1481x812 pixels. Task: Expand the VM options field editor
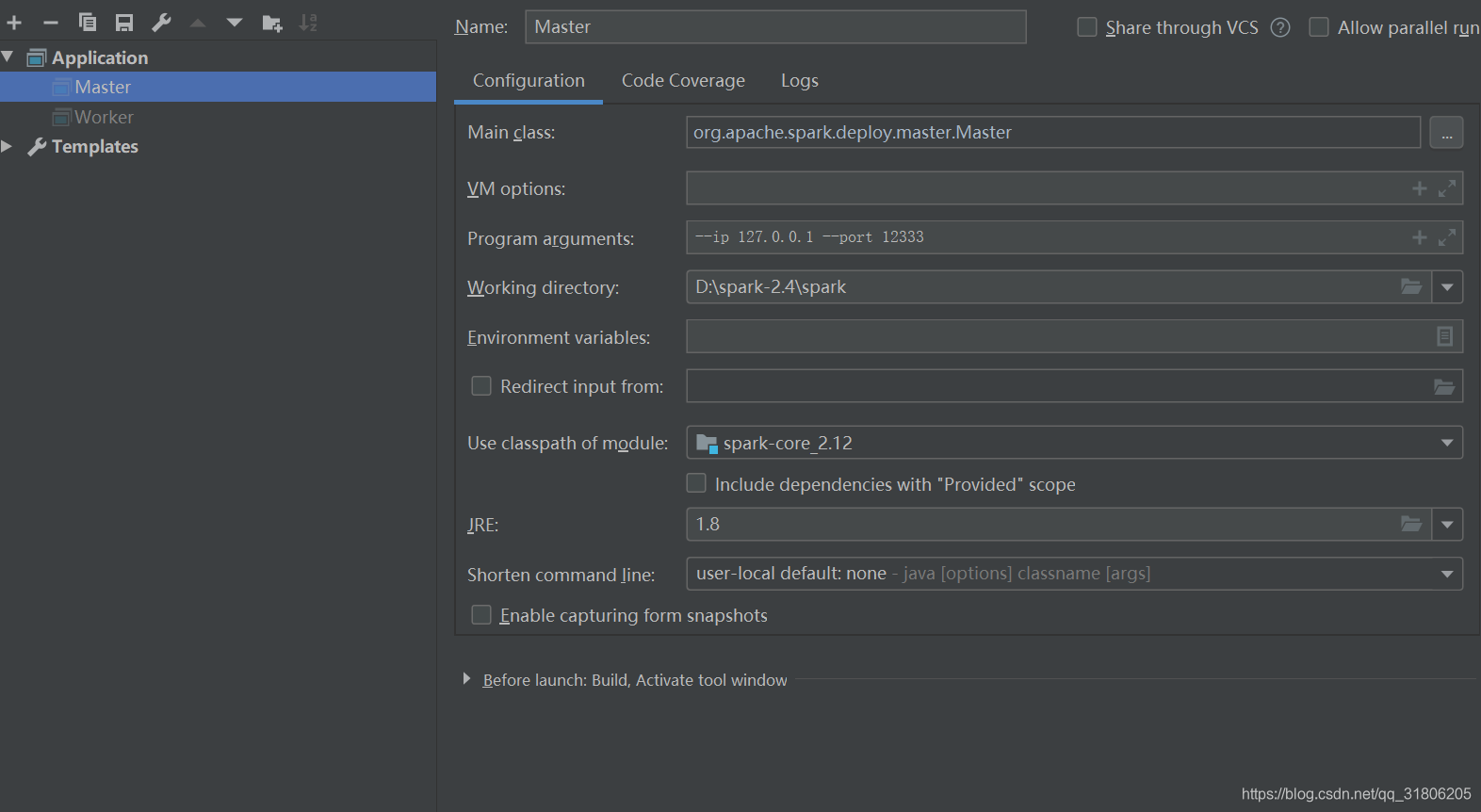click(1447, 188)
